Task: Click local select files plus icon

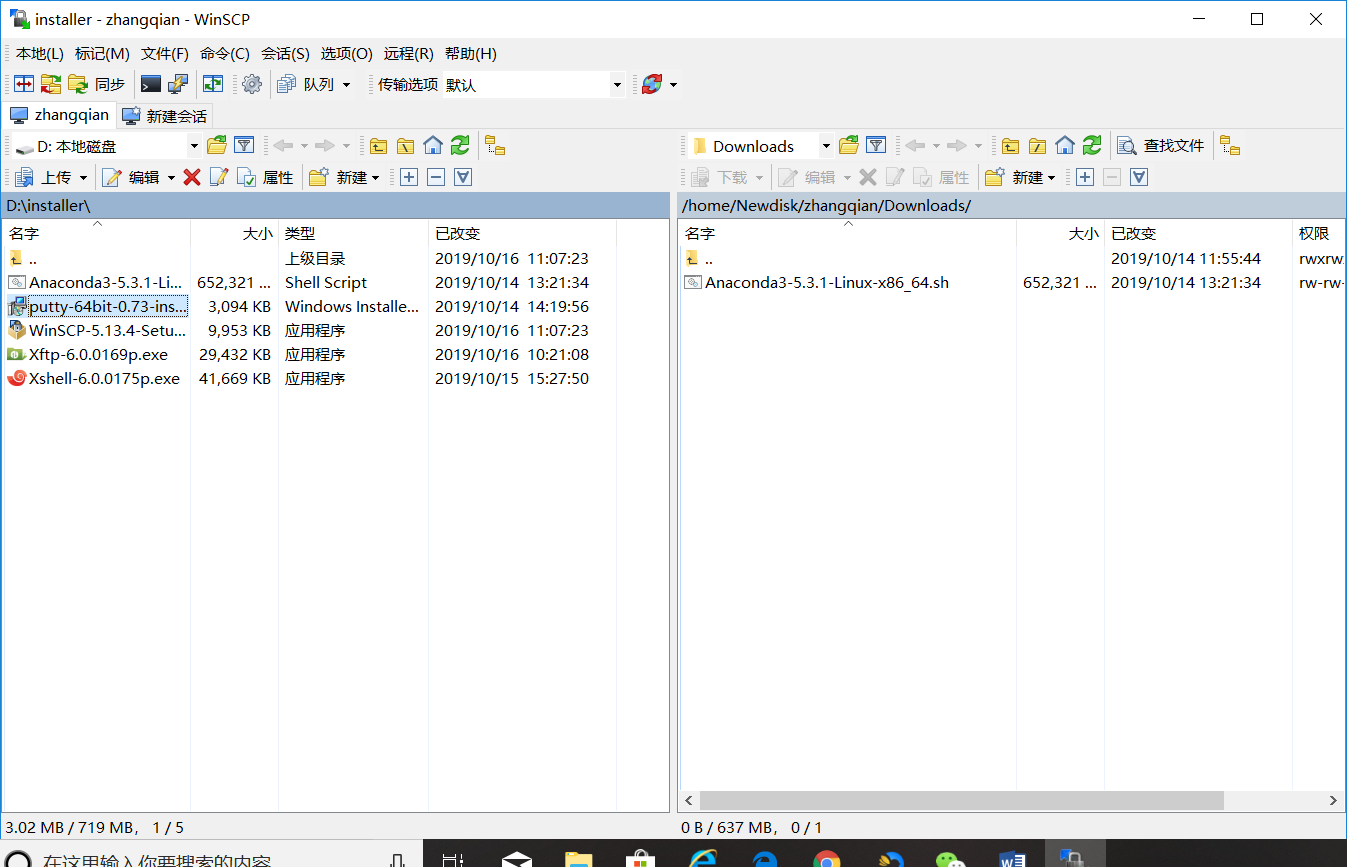Action: 408,177
